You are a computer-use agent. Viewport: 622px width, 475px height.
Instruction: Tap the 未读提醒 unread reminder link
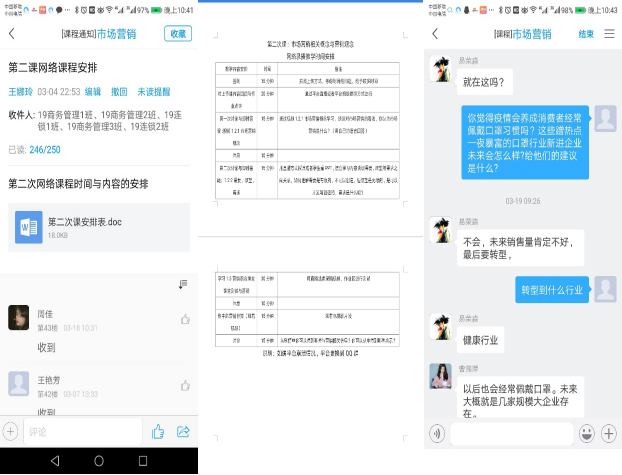coord(154,90)
